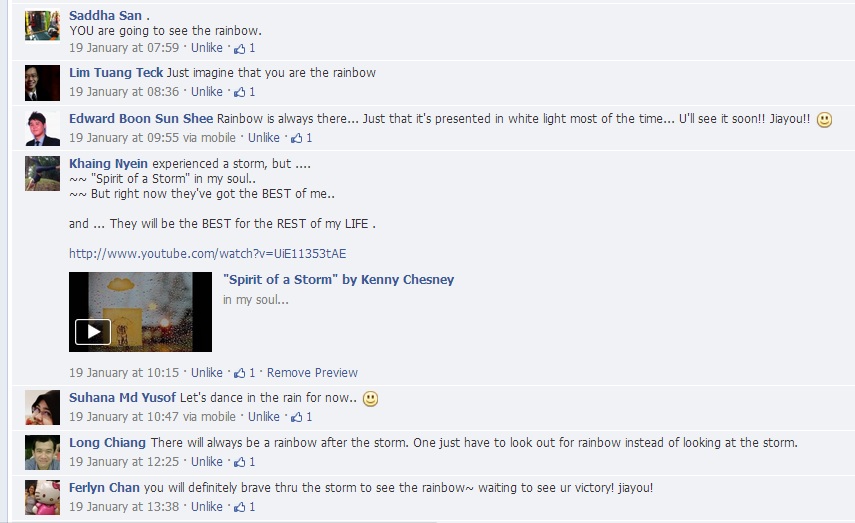Click Ferlyn Chan's Hello Kitty avatar

pos(43,497)
